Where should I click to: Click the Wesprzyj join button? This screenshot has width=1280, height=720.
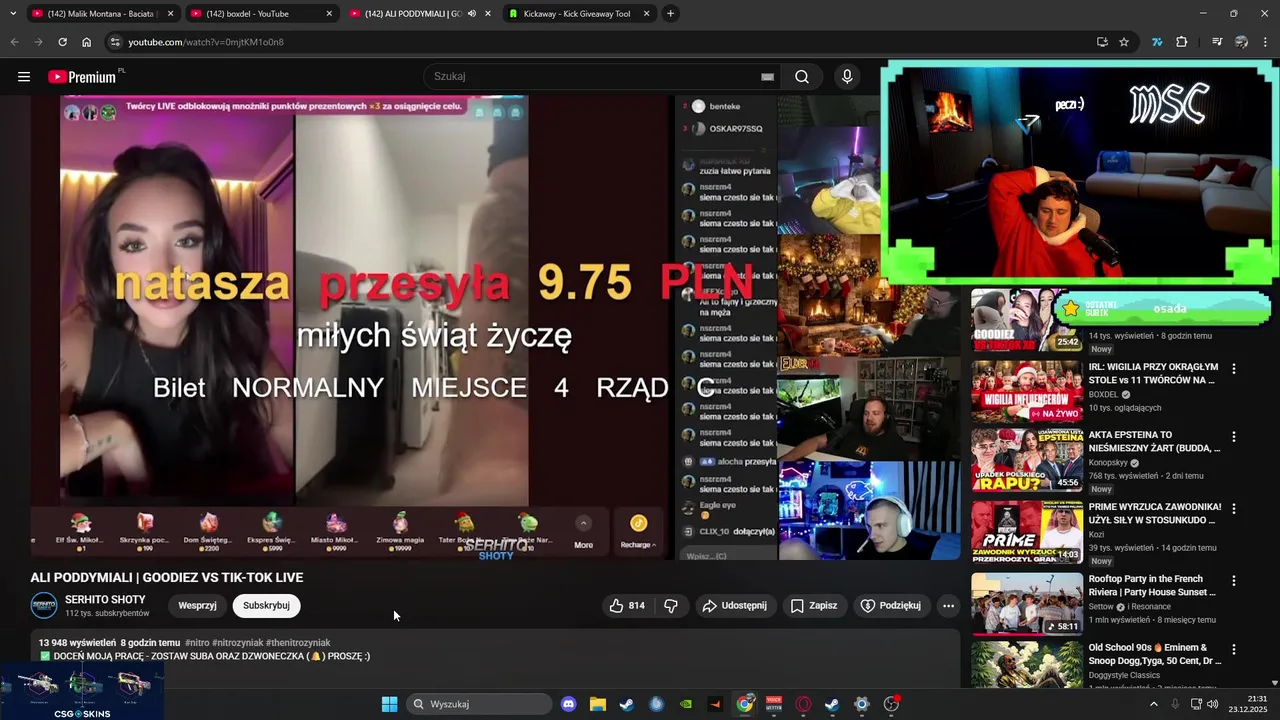coord(197,605)
